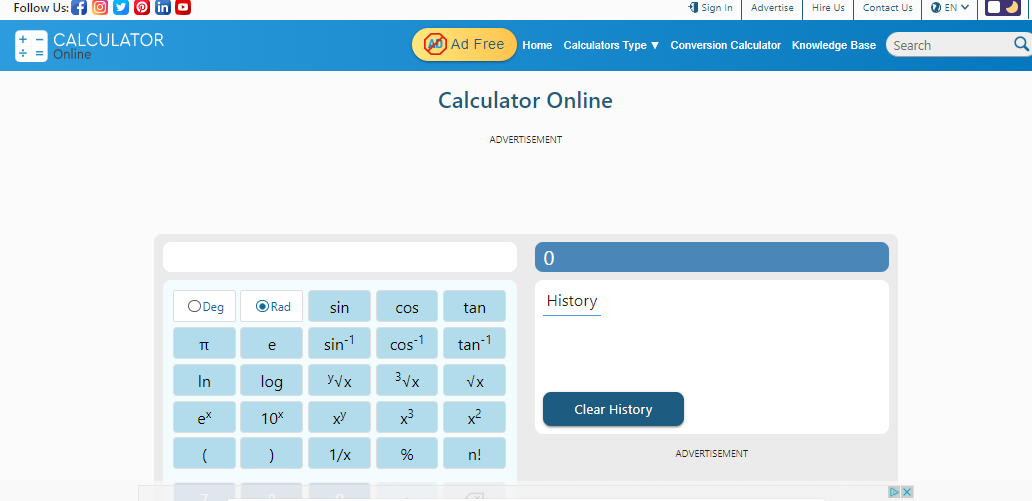Click the cube root key
1032x501 pixels.
pyautogui.click(x=407, y=381)
